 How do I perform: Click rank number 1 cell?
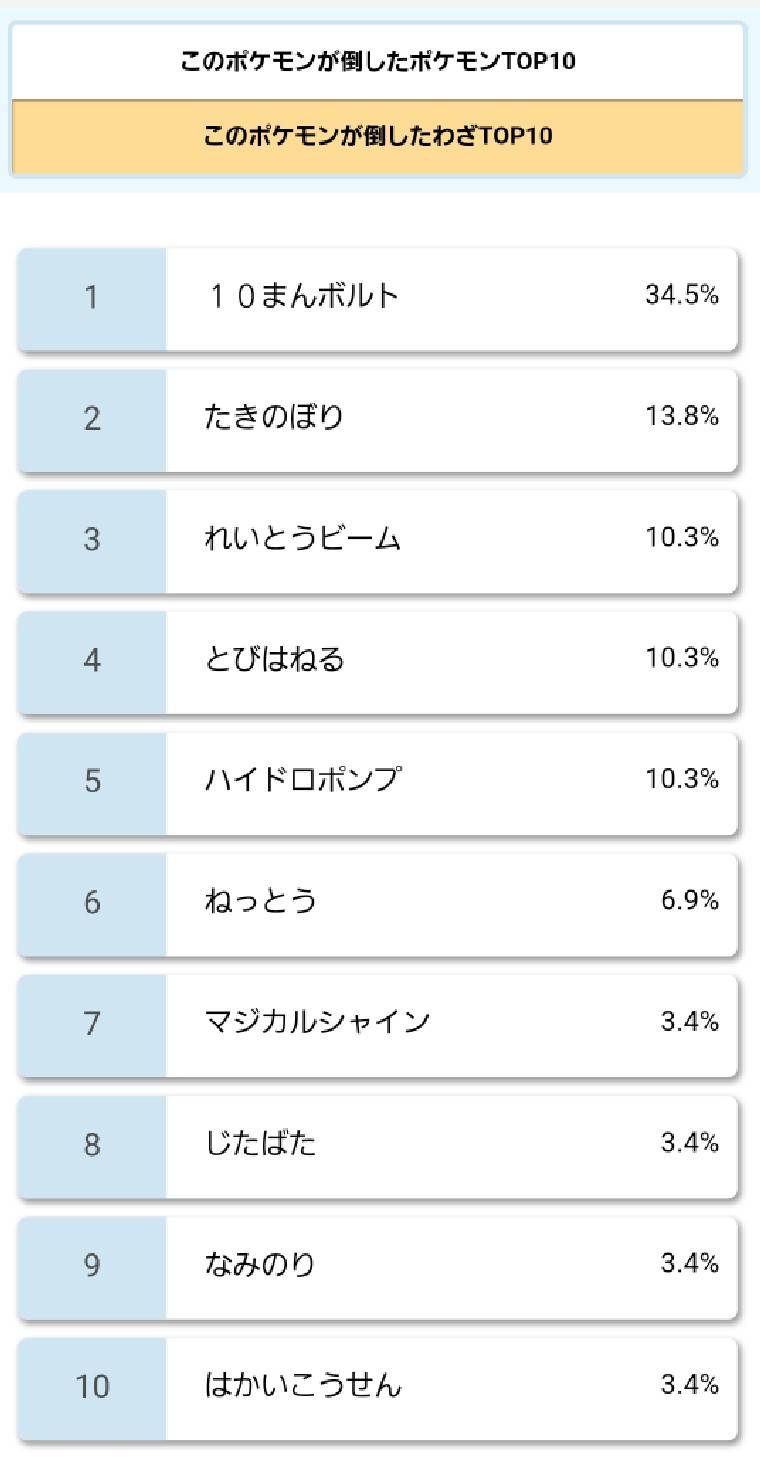[92, 299]
